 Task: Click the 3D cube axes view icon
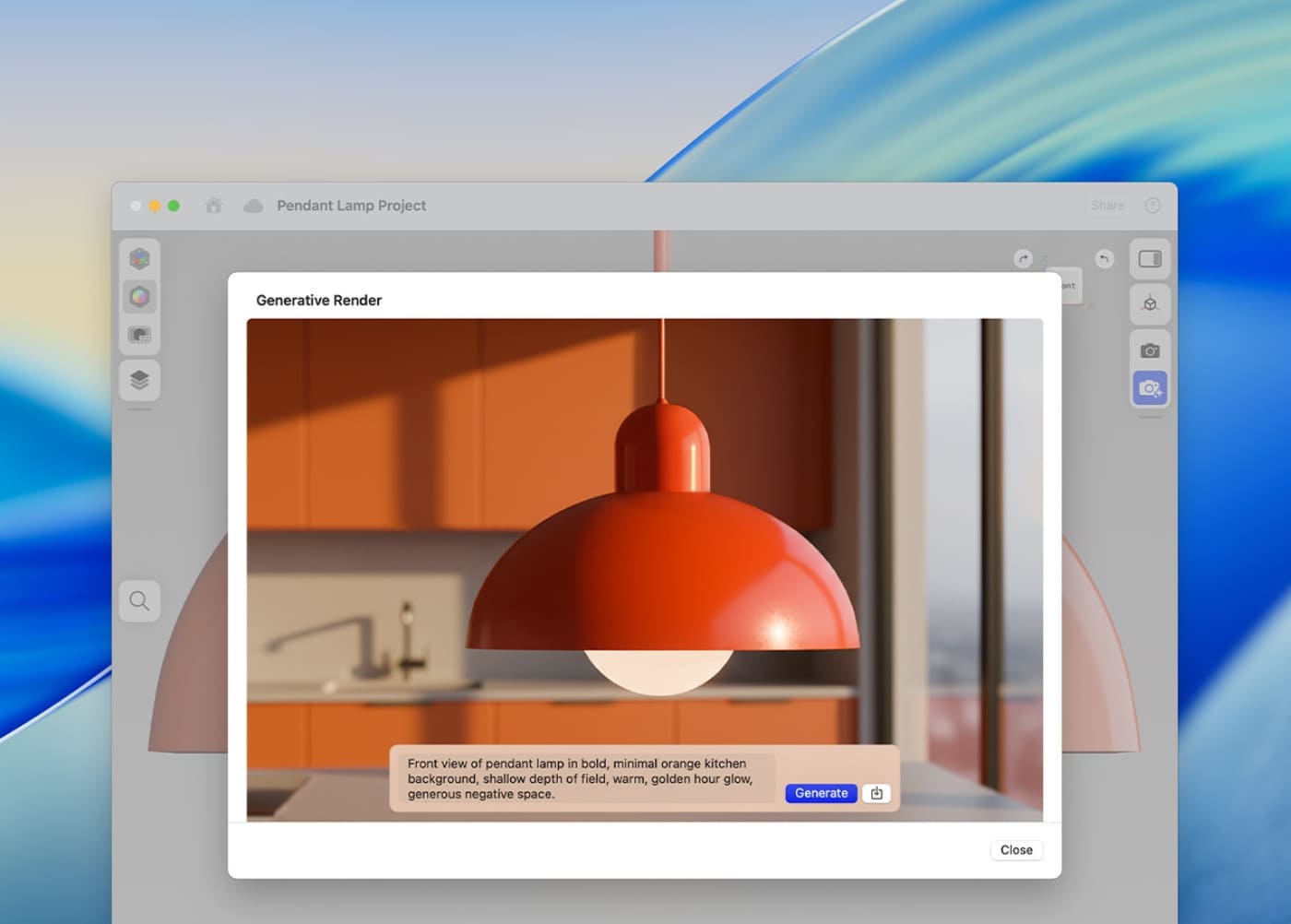[x=1149, y=304]
